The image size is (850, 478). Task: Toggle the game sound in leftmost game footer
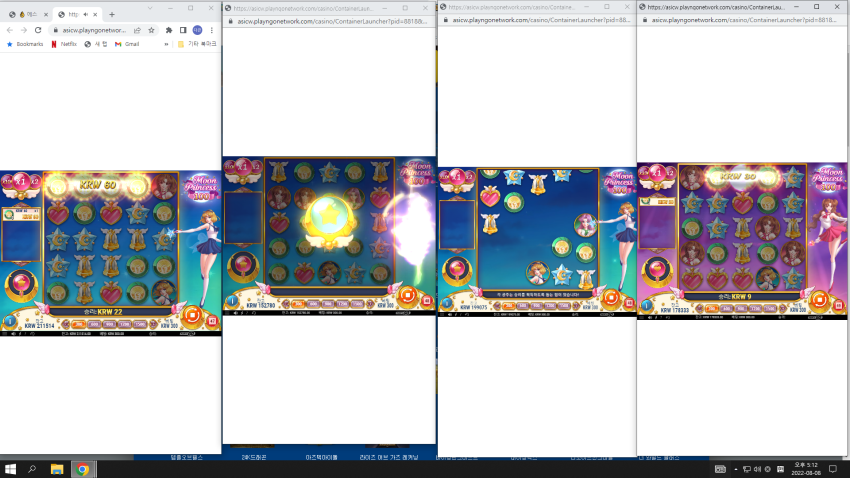13,334
